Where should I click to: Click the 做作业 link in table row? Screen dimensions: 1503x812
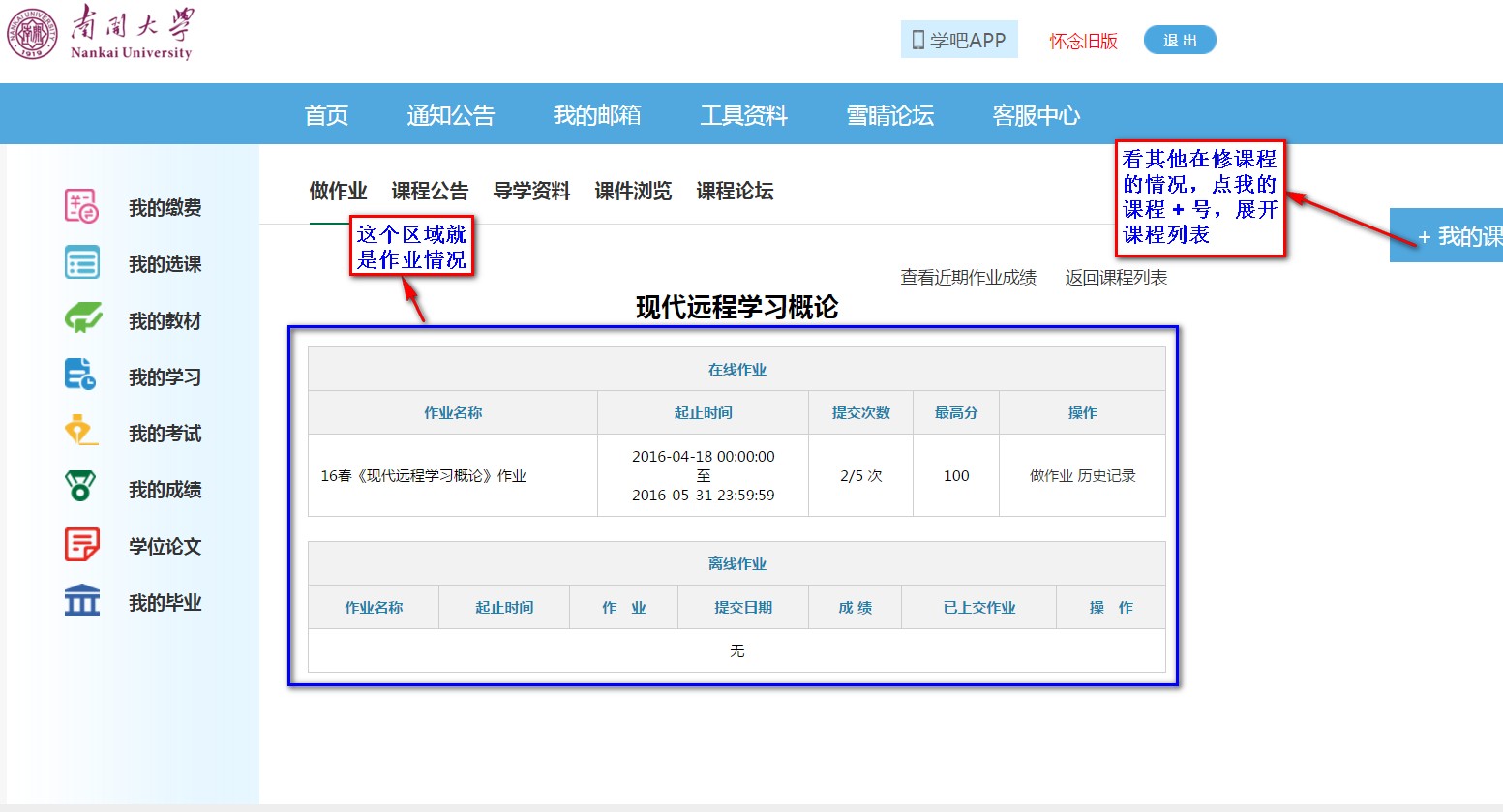[x=1051, y=476]
